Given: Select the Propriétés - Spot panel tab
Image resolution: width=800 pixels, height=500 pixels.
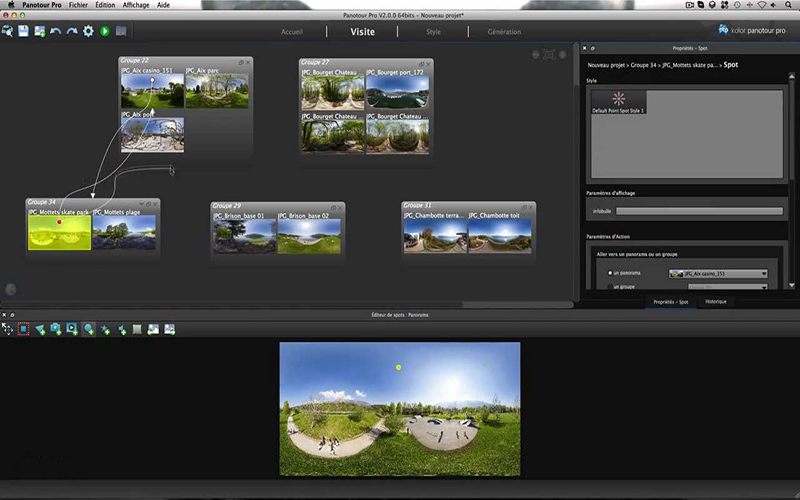Looking at the screenshot, I should click(671, 302).
